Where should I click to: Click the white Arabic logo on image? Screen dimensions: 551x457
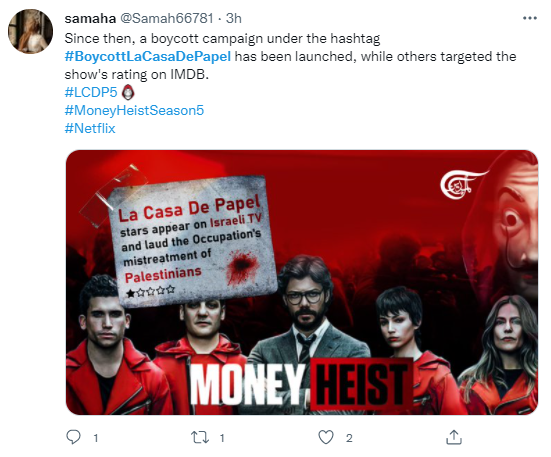pos(463,184)
